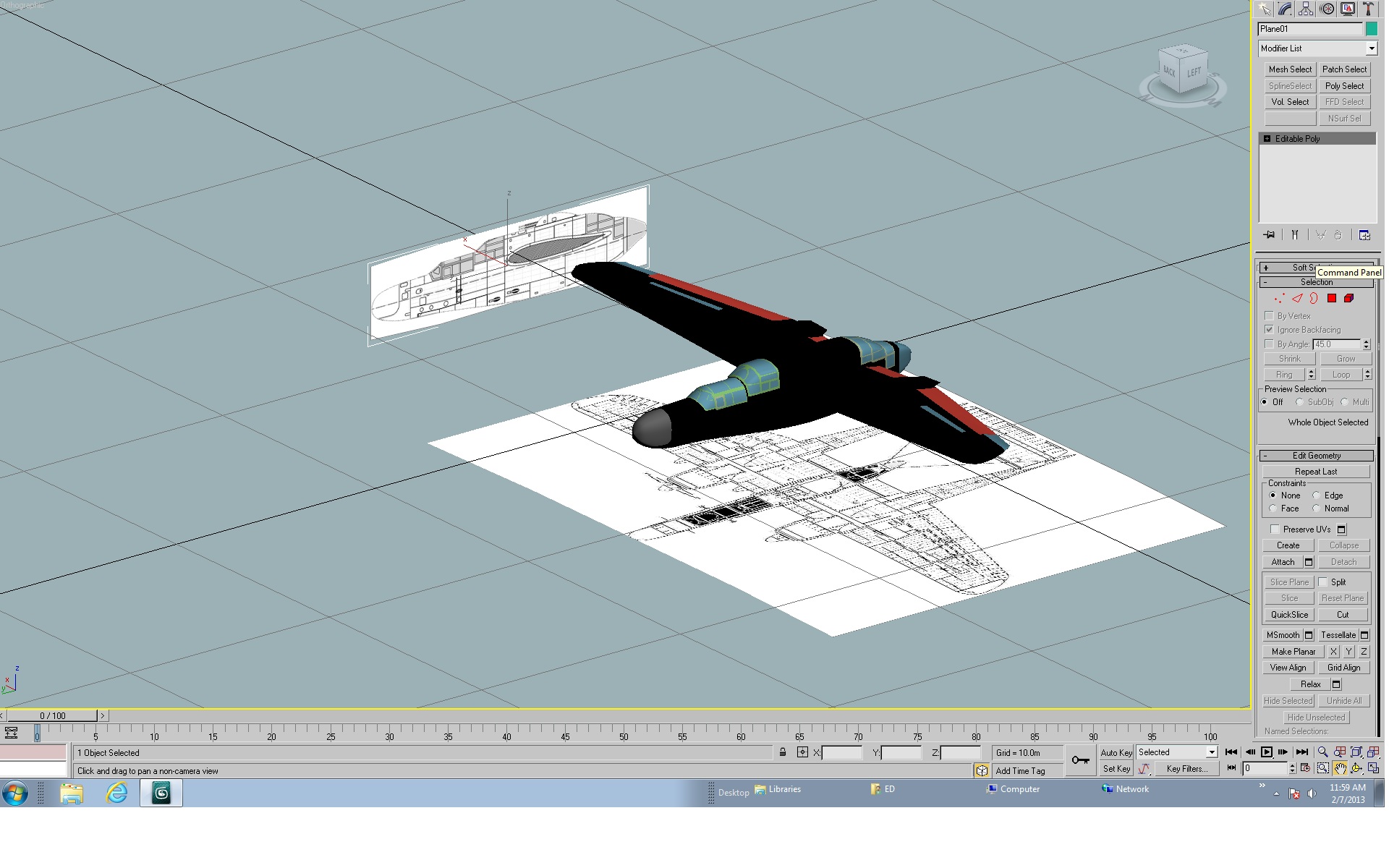This screenshot has height=868, width=1389.
Task: Select Vertex sub-object level icon
Action: 1280,298
